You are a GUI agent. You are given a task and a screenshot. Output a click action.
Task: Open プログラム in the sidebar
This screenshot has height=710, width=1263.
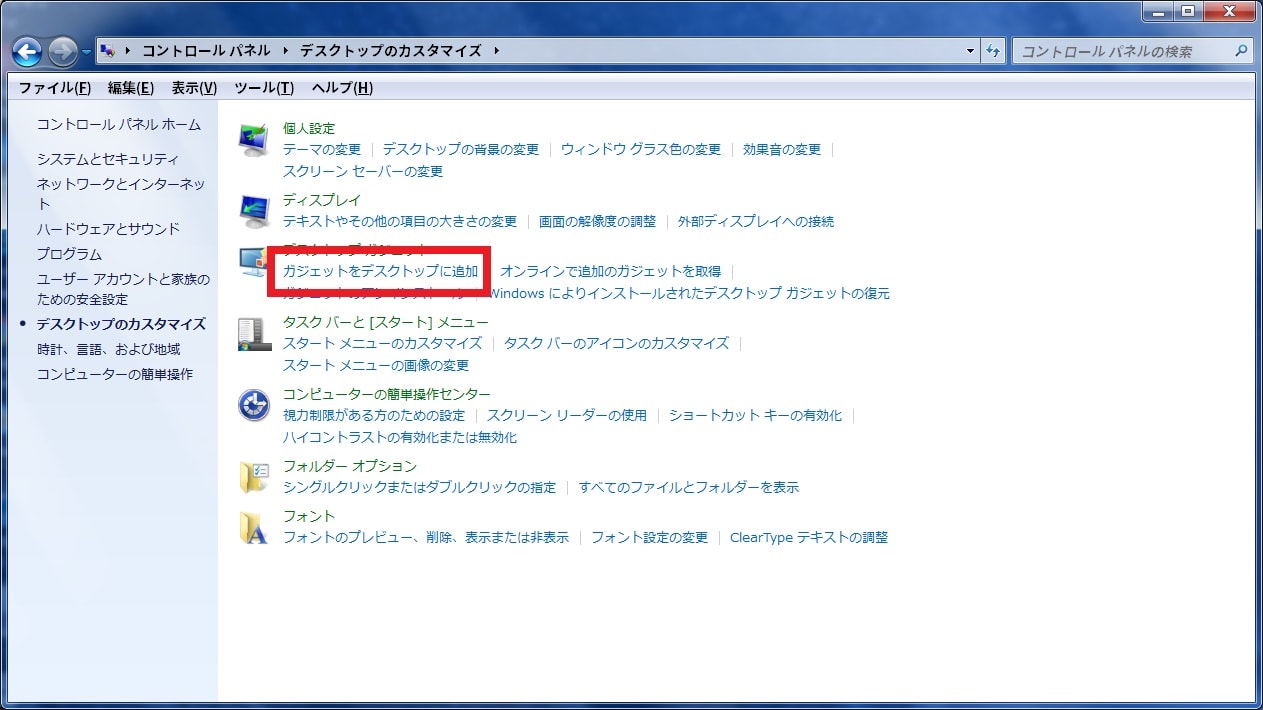(x=69, y=254)
